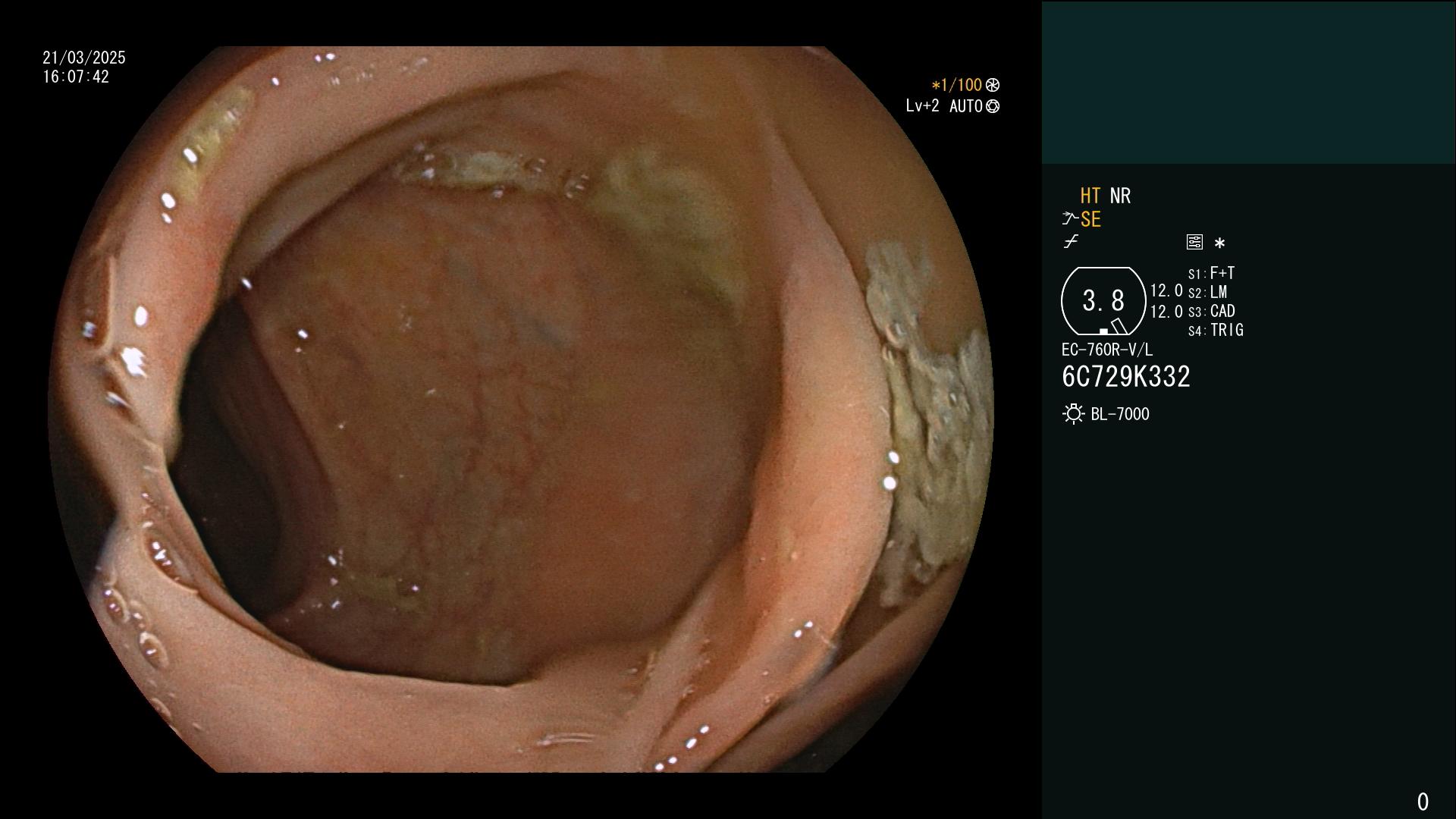The width and height of the screenshot is (1456, 819).
Task: Click the AUTO iris mode text
Action: pyautogui.click(x=966, y=106)
